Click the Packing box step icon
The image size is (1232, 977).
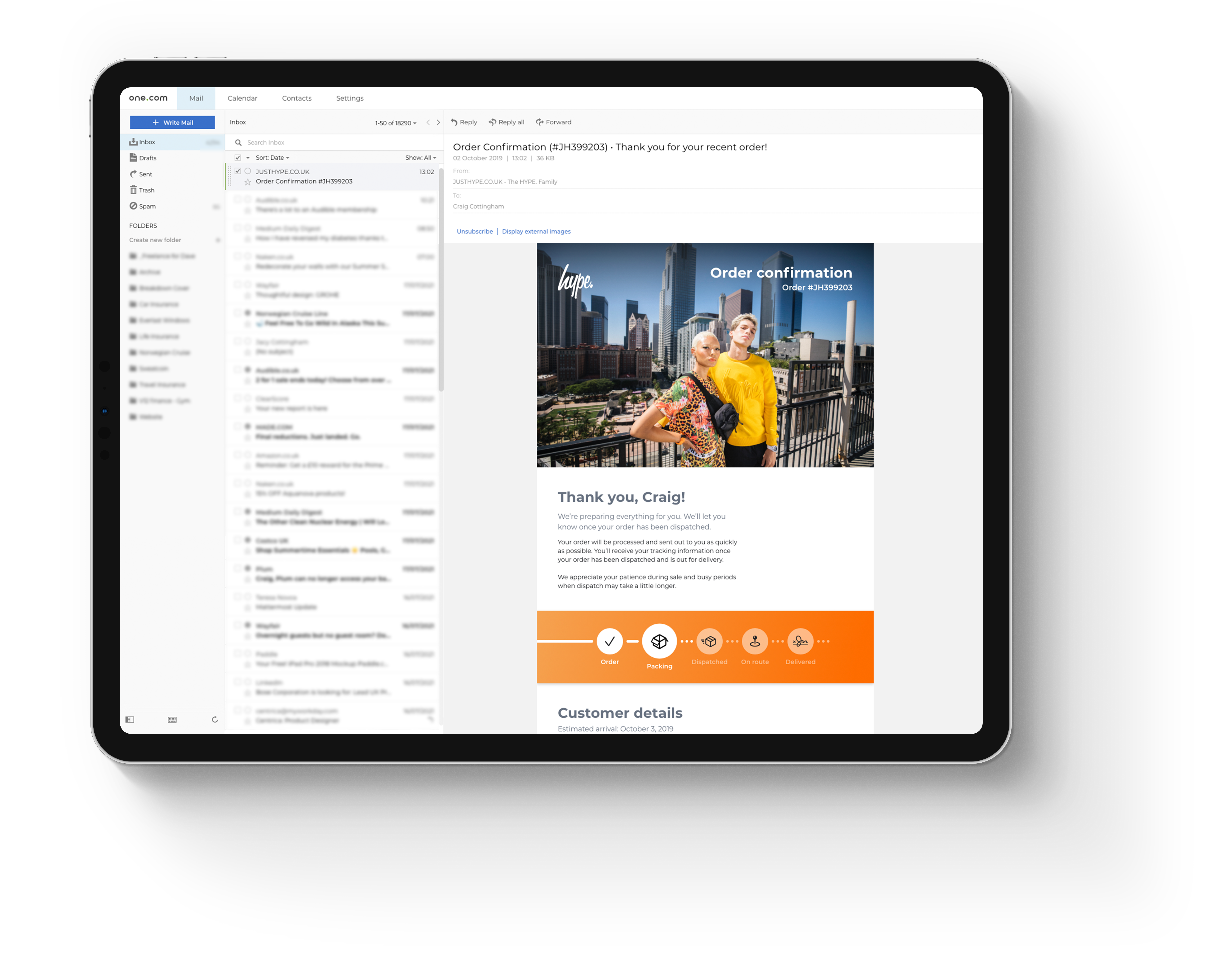(x=659, y=641)
